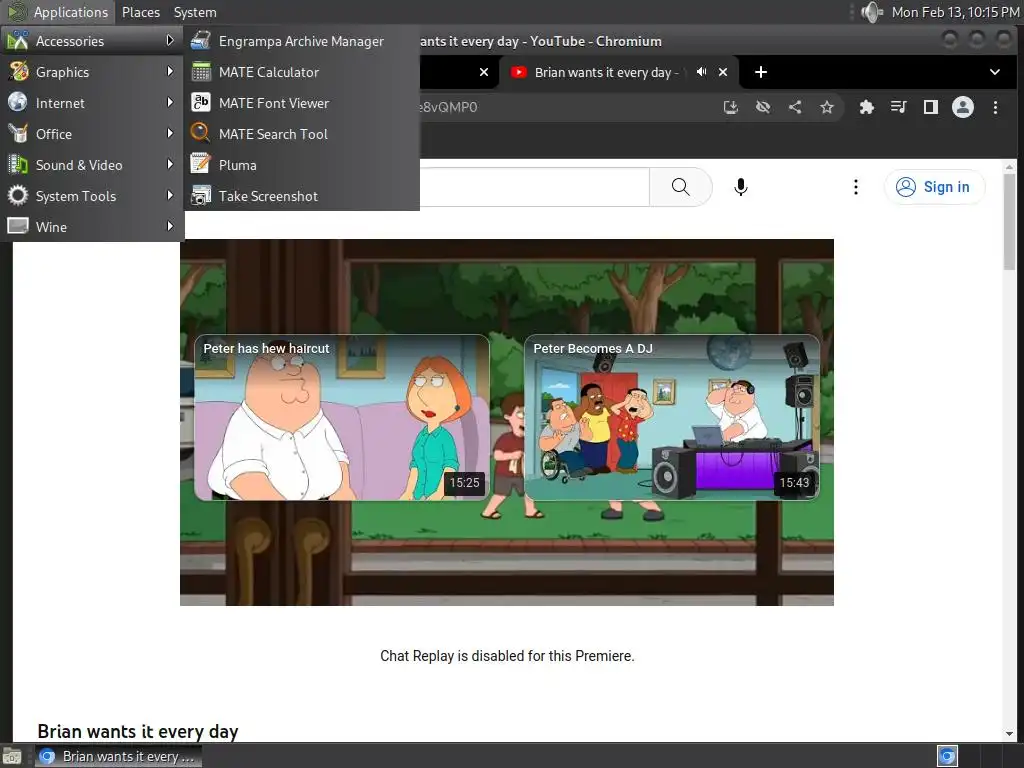This screenshot has width=1024, height=768.
Task: Mute the tab audio speaker icon
Action: 701,72
